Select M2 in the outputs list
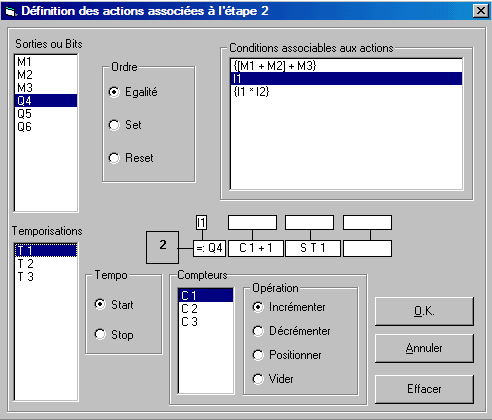The width and height of the screenshot is (492, 420). [46, 75]
